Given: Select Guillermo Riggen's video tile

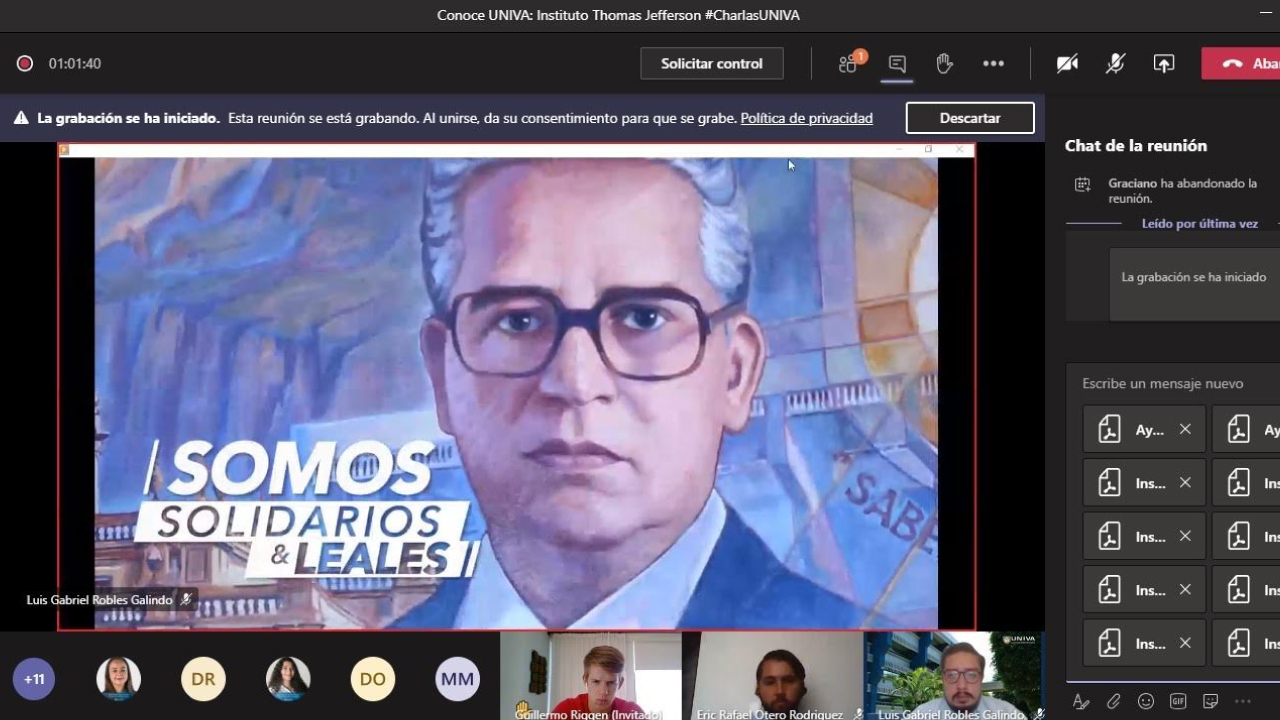Looking at the screenshot, I should (590, 676).
